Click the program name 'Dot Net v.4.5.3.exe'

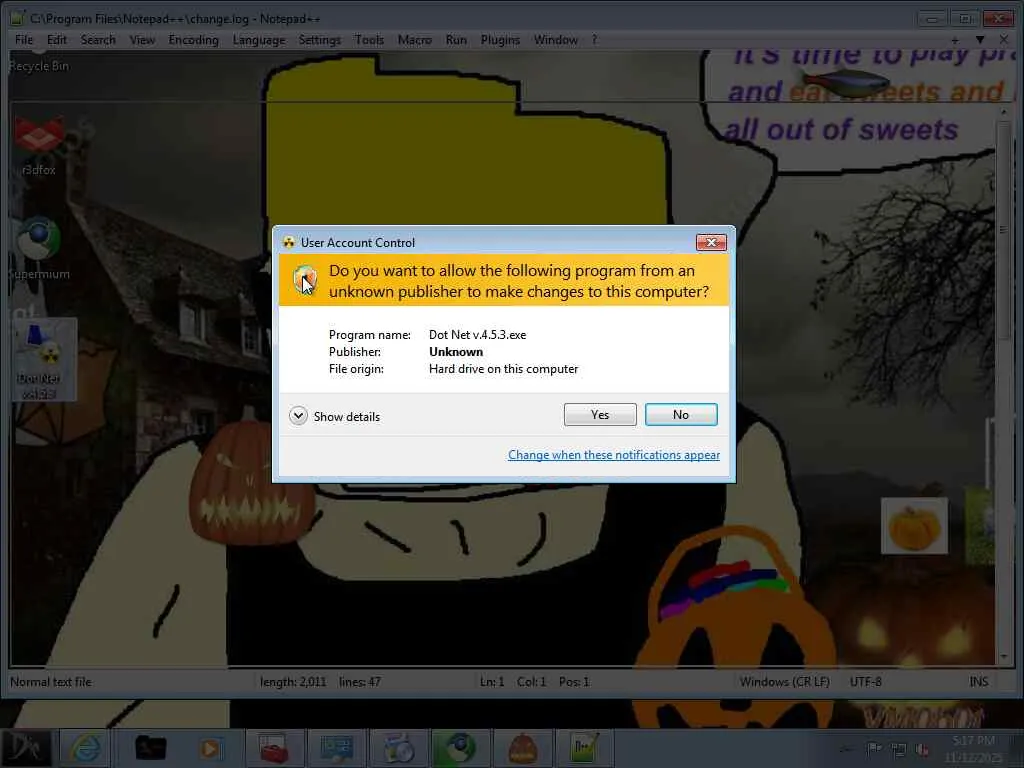click(x=477, y=334)
